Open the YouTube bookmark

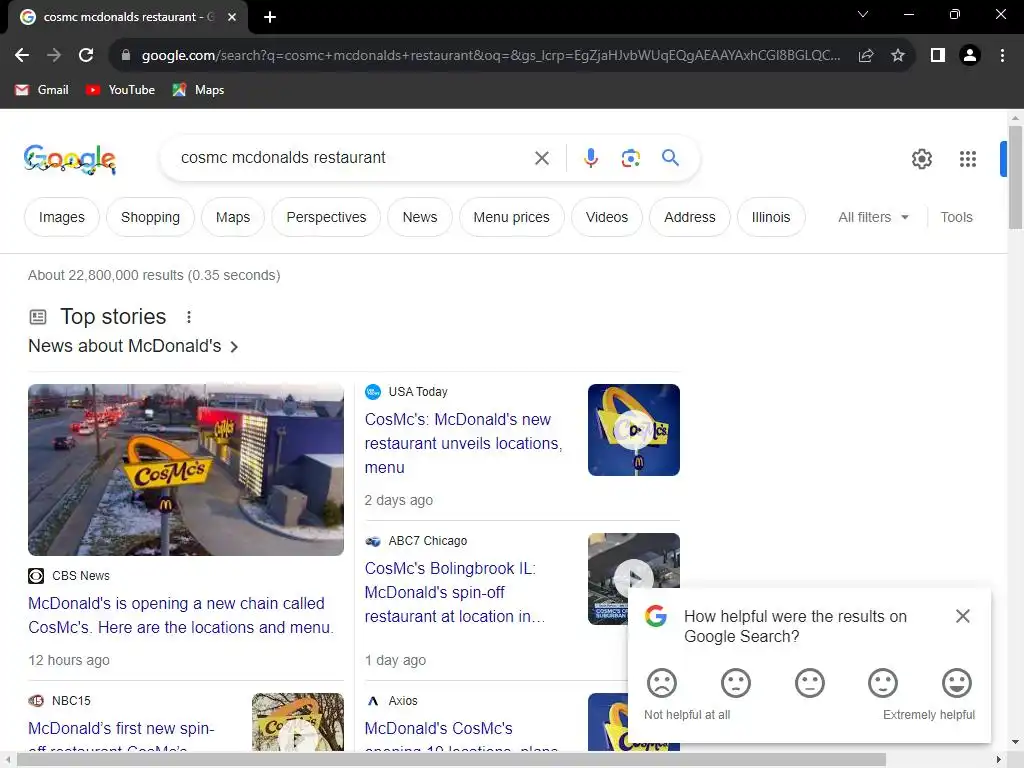coord(120,90)
